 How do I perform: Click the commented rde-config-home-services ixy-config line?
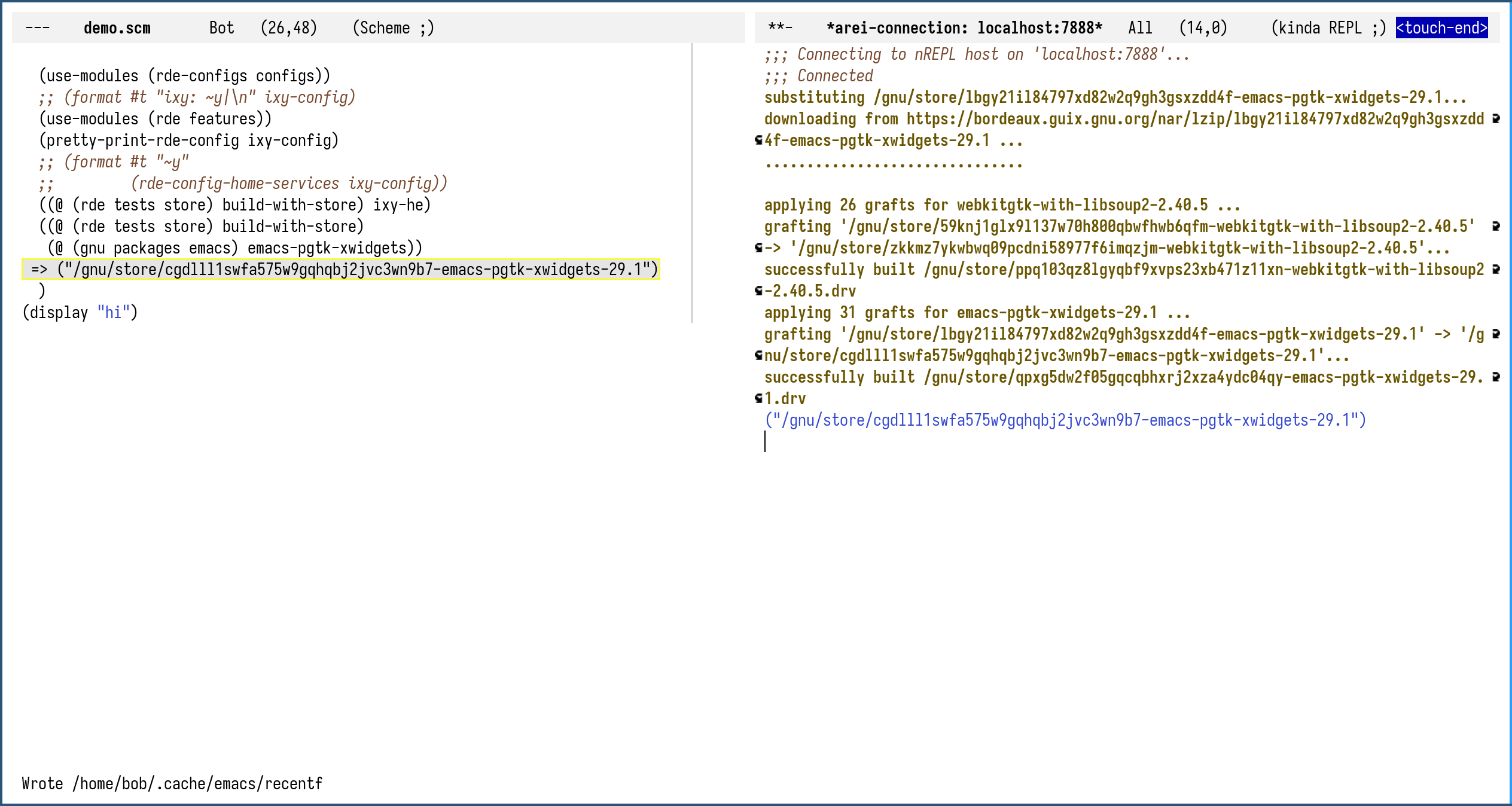point(243,184)
